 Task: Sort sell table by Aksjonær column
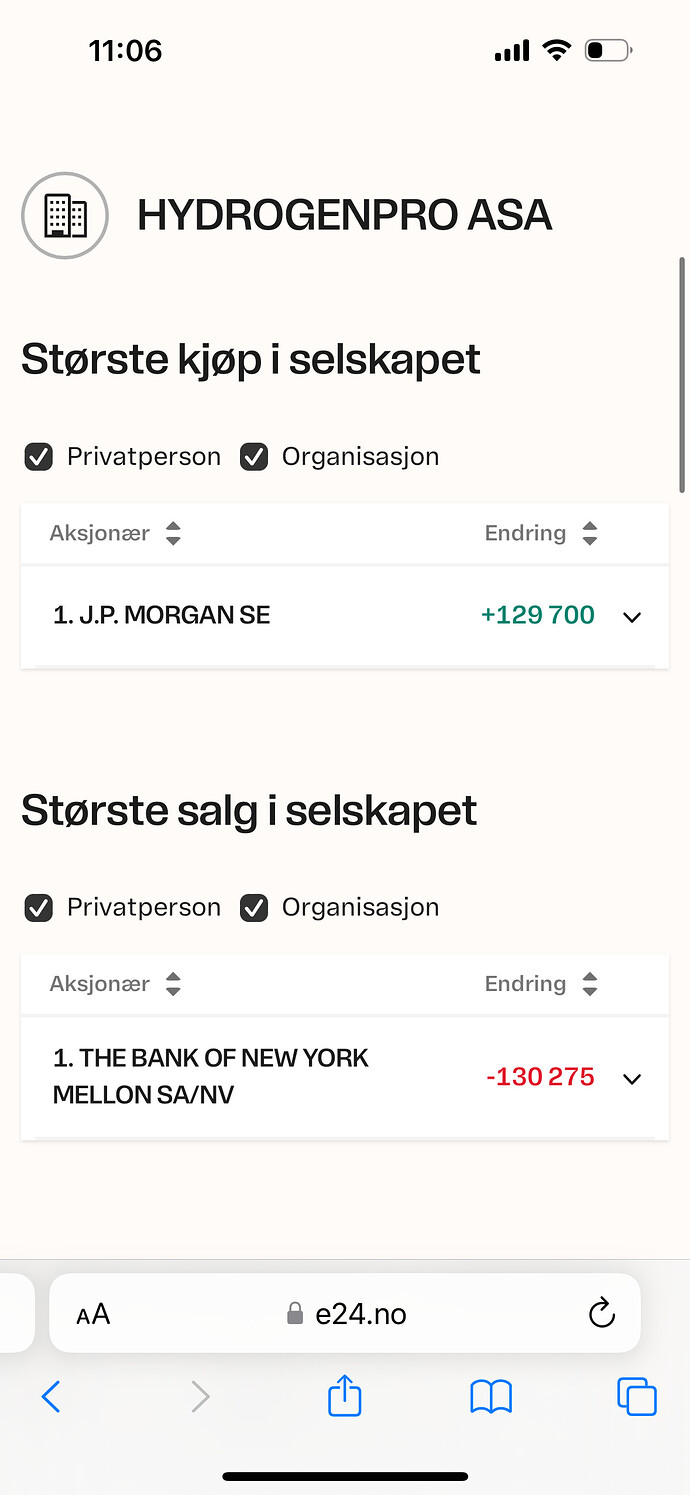coord(116,984)
